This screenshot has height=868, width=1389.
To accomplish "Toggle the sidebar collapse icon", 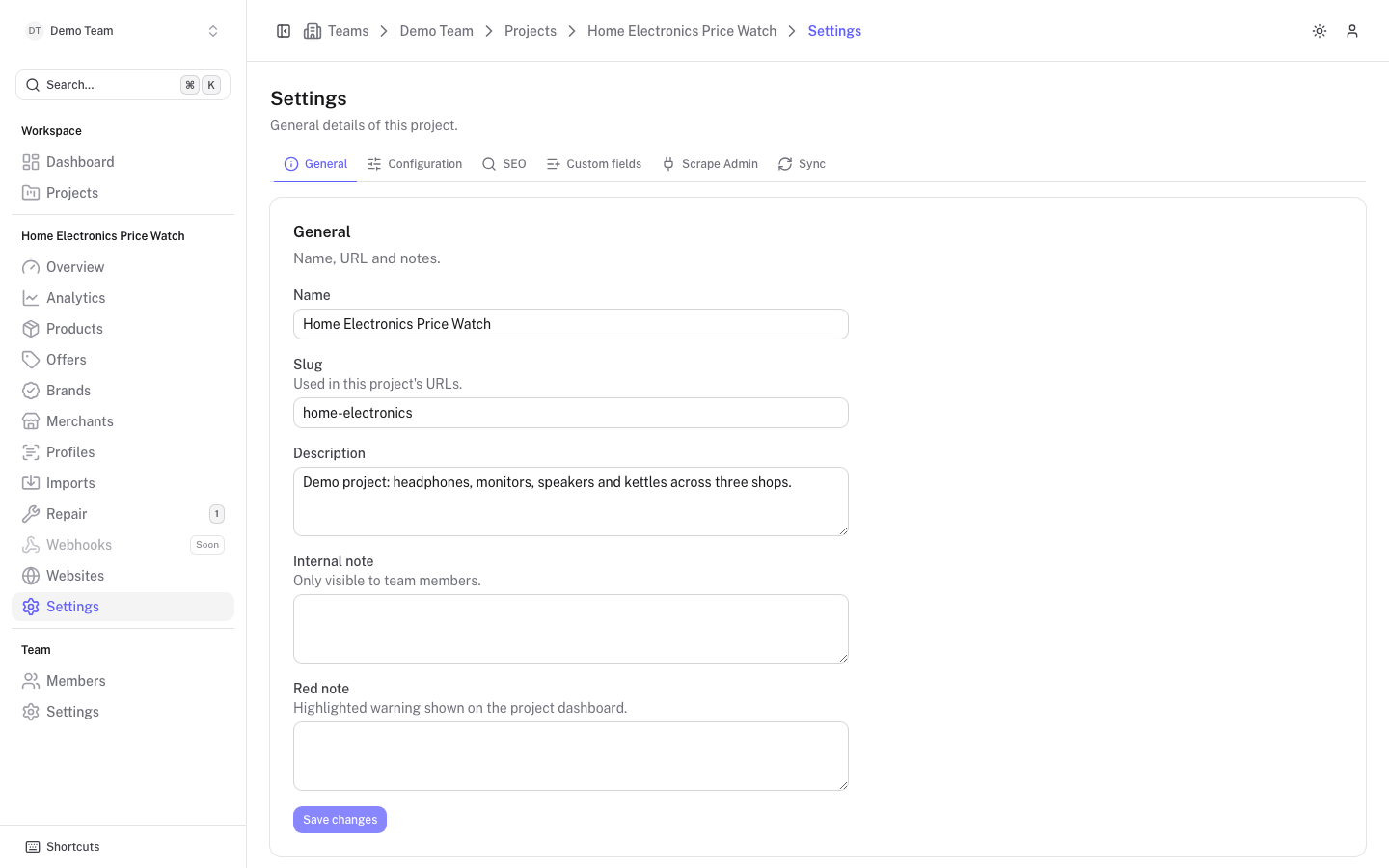I will pos(284,31).
